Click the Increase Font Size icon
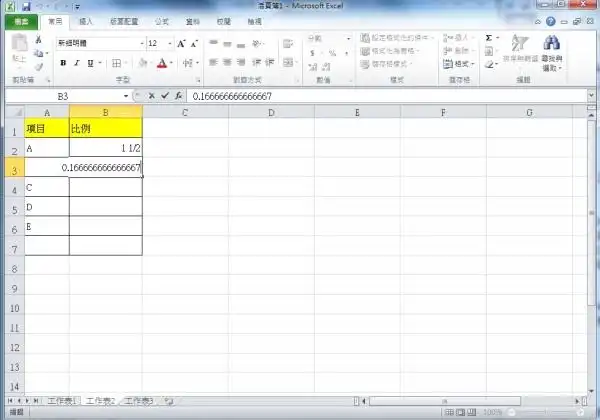 click(x=181, y=44)
